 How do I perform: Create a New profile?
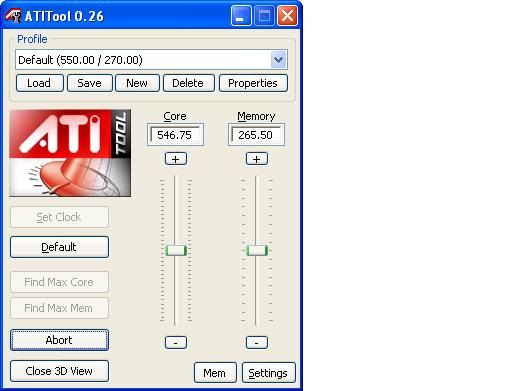pos(137,83)
